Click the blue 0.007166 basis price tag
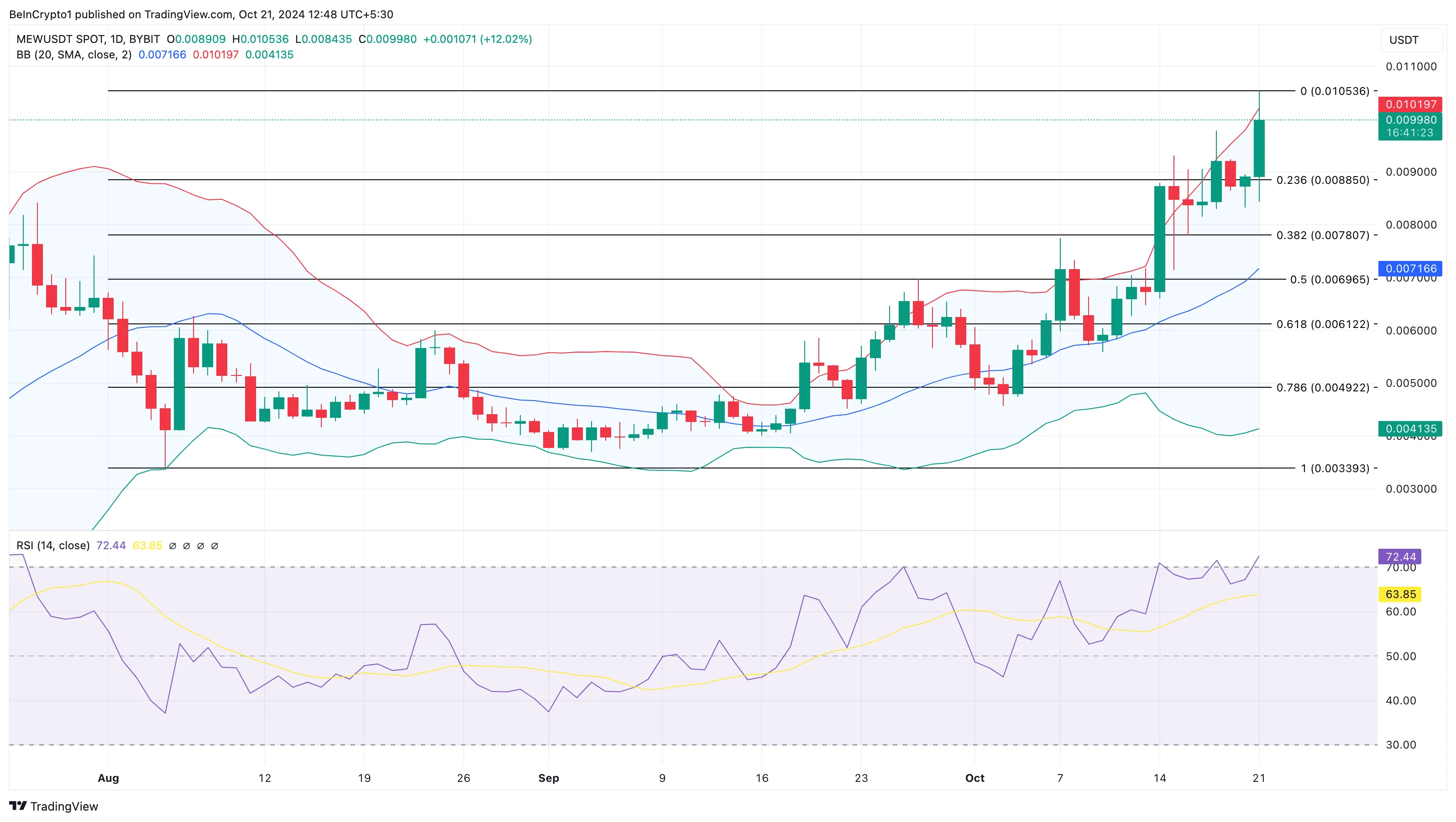 (1410, 268)
